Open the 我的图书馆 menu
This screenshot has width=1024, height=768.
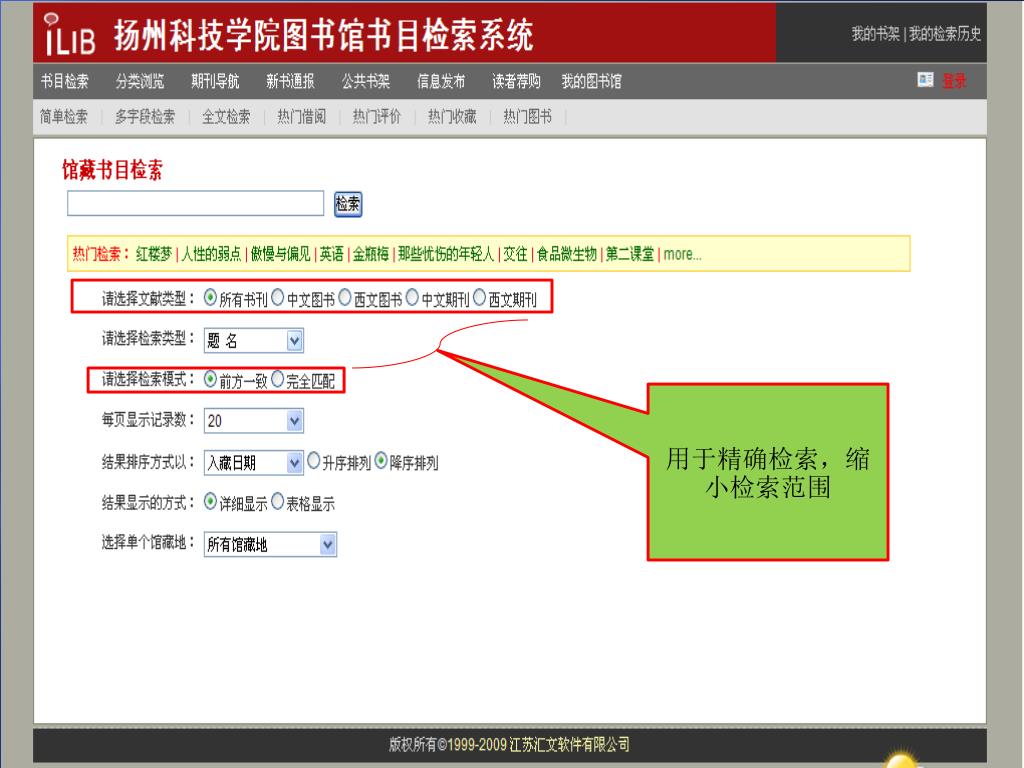tap(591, 81)
